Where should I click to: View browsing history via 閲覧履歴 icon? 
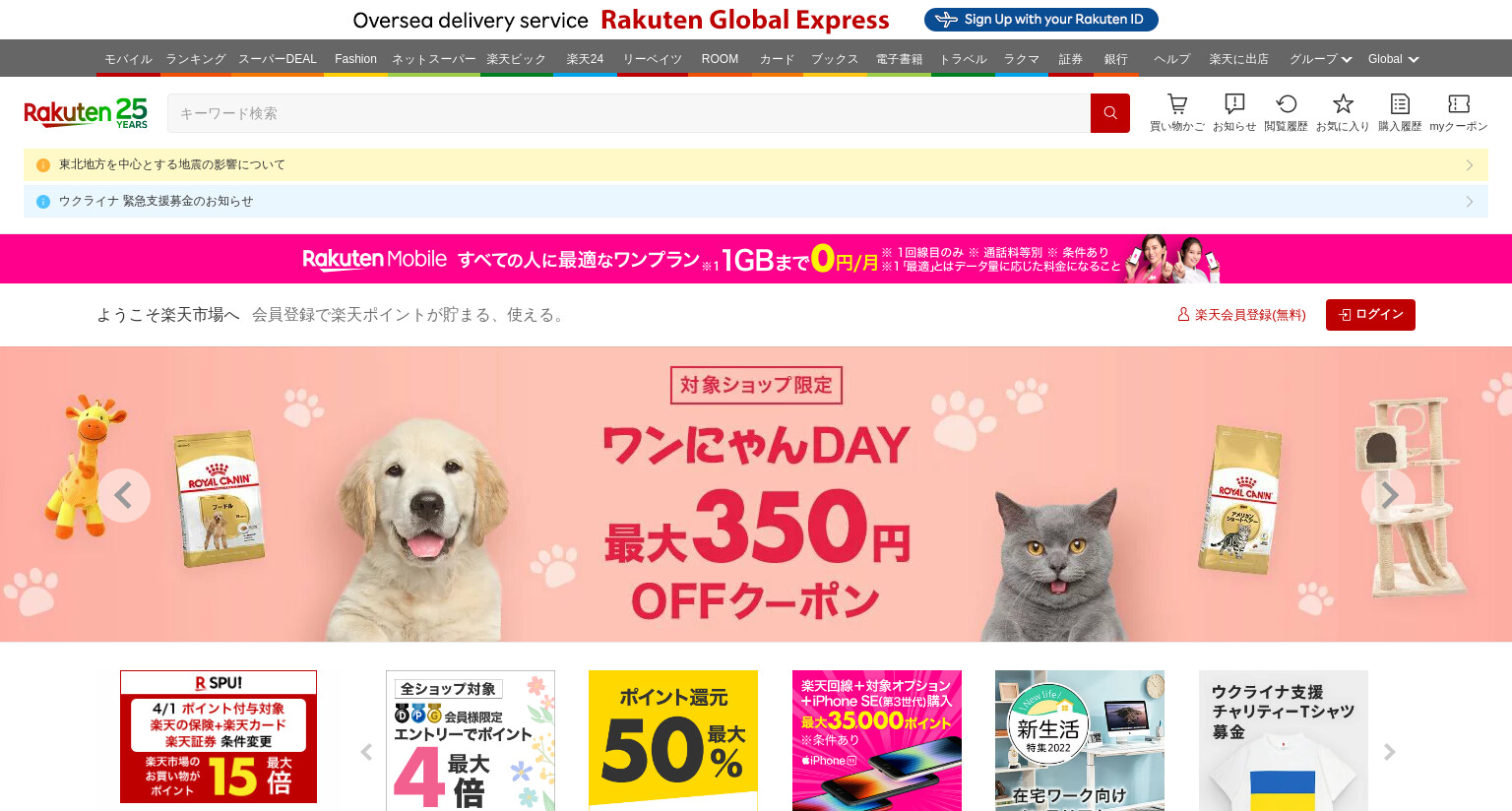(1286, 112)
